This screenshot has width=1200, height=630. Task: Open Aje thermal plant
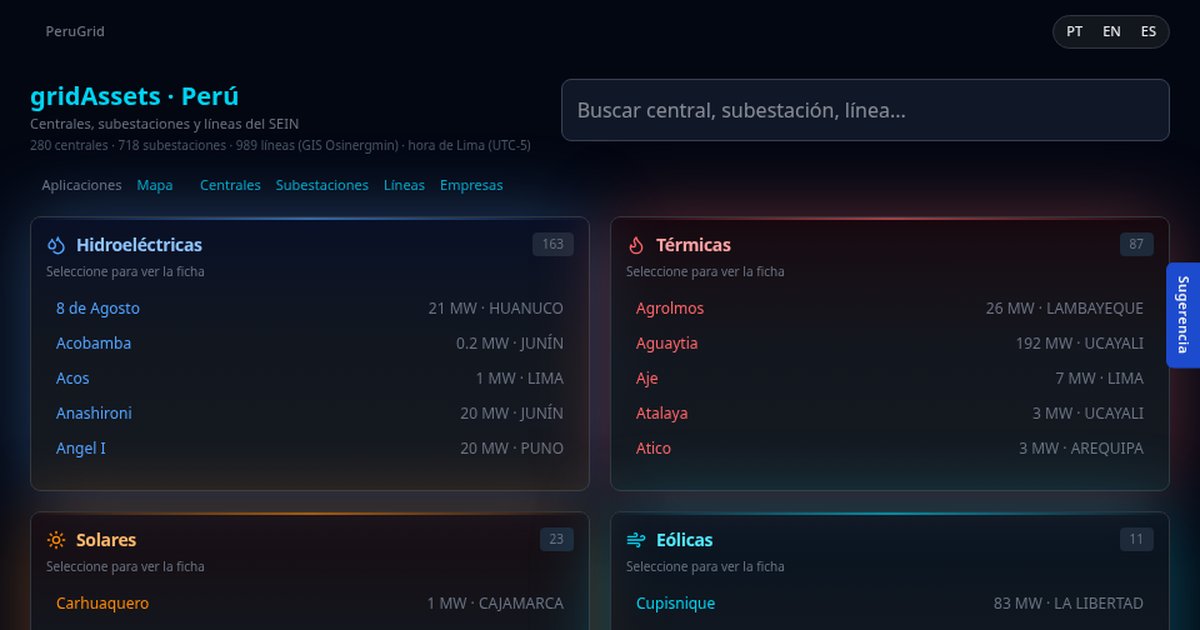[x=647, y=378]
